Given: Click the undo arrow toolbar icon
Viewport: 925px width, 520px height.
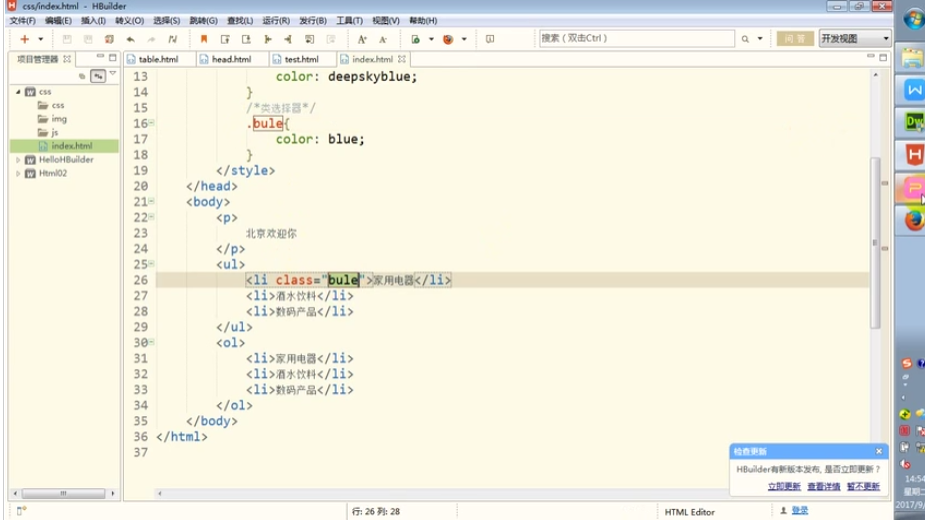Looking at the screenshot, I should click(x=129, y=39).
